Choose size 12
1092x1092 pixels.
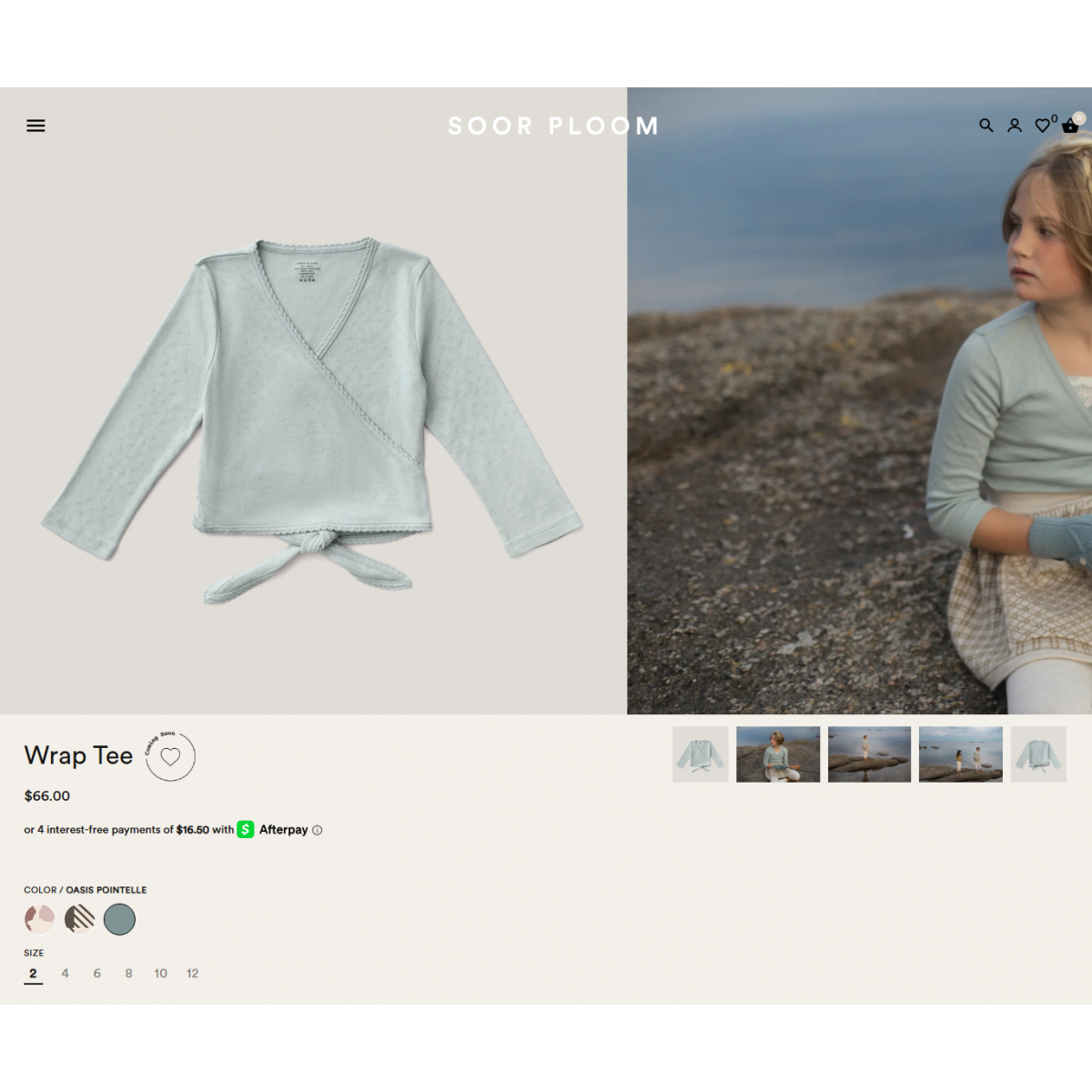(x=192, y=973)
